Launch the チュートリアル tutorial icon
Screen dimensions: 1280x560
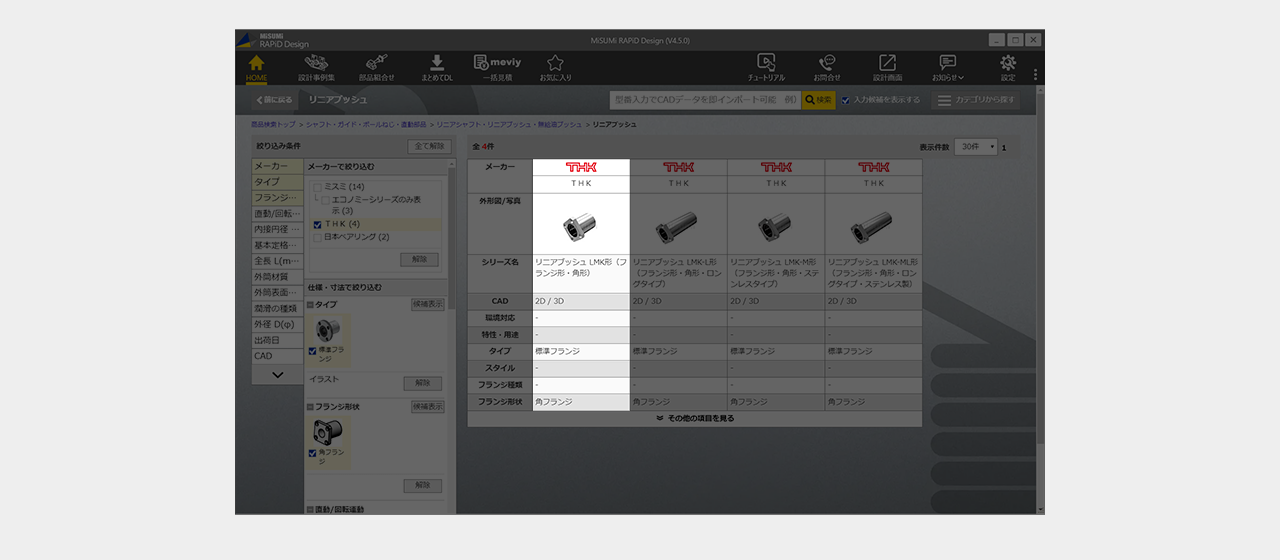(766, 67)
